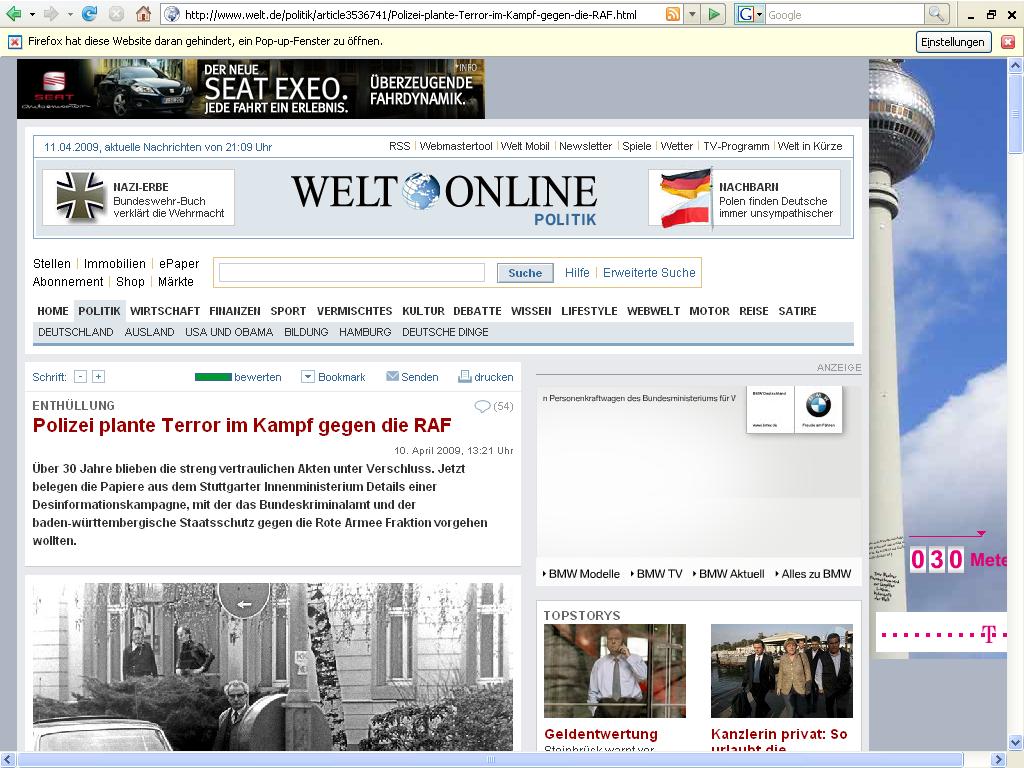
Task: Select the WEBWELT navigation tab
Action: tap(653, 312)
